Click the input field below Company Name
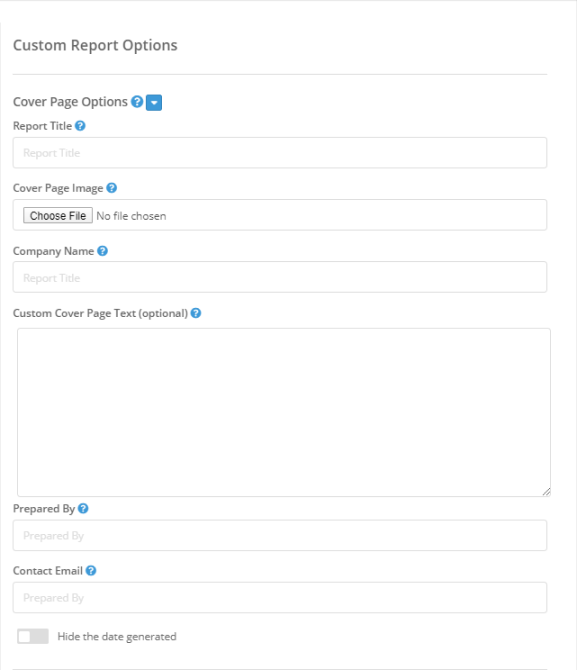 pyautogui.click(x=280, y=277)
